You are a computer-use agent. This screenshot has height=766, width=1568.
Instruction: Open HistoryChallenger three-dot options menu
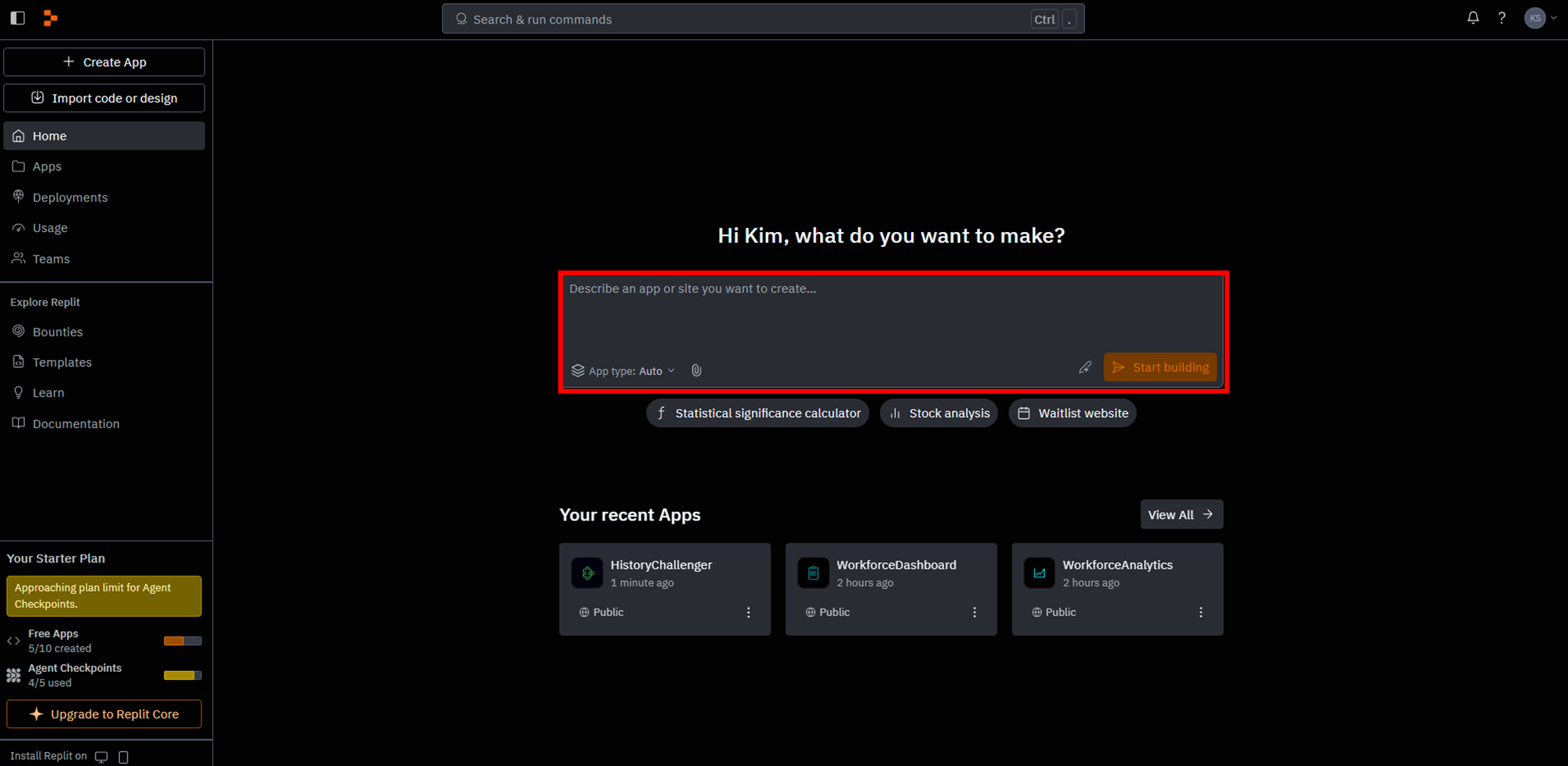click(x=749, y=612)
